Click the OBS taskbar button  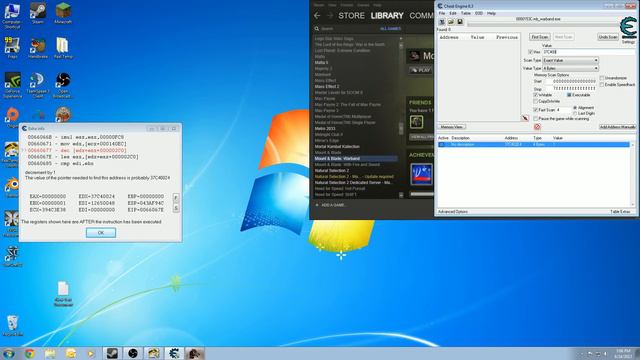133,353
